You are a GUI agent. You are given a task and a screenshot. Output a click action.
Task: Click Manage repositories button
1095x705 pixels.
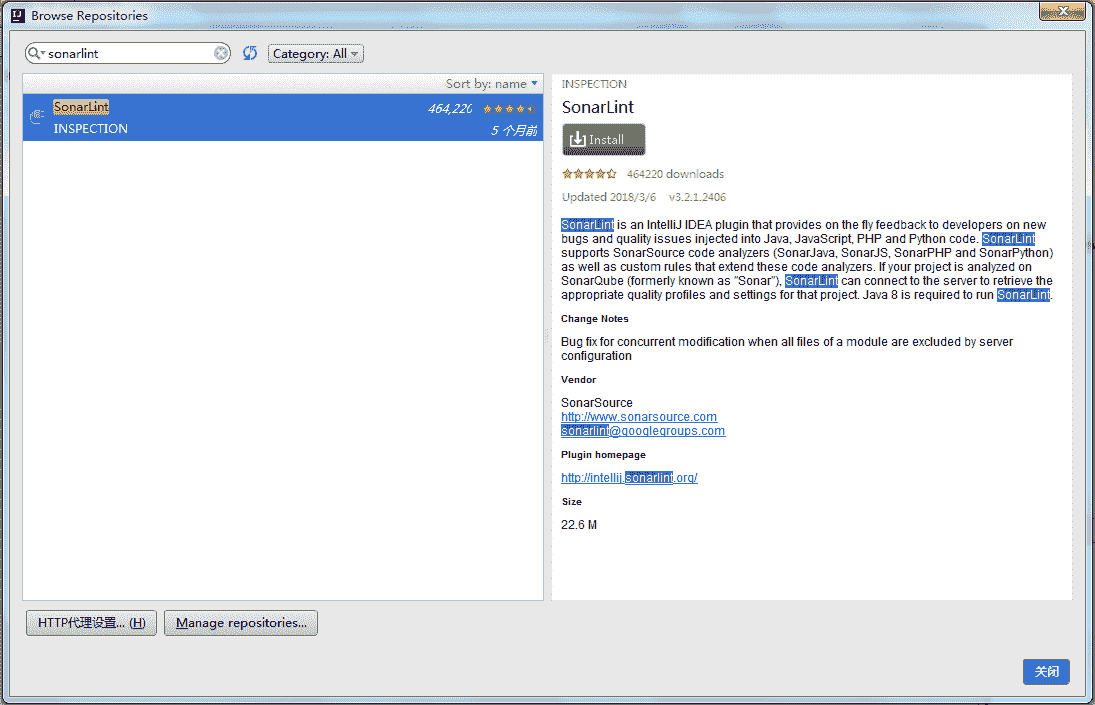point(241,623)
